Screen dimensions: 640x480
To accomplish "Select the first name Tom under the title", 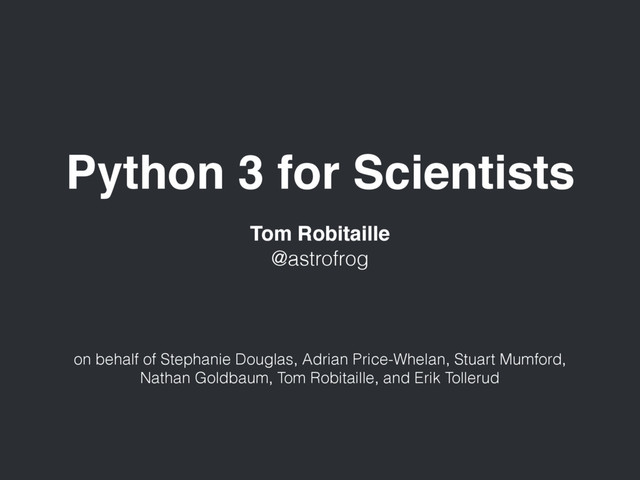I will tap(271, 233).
